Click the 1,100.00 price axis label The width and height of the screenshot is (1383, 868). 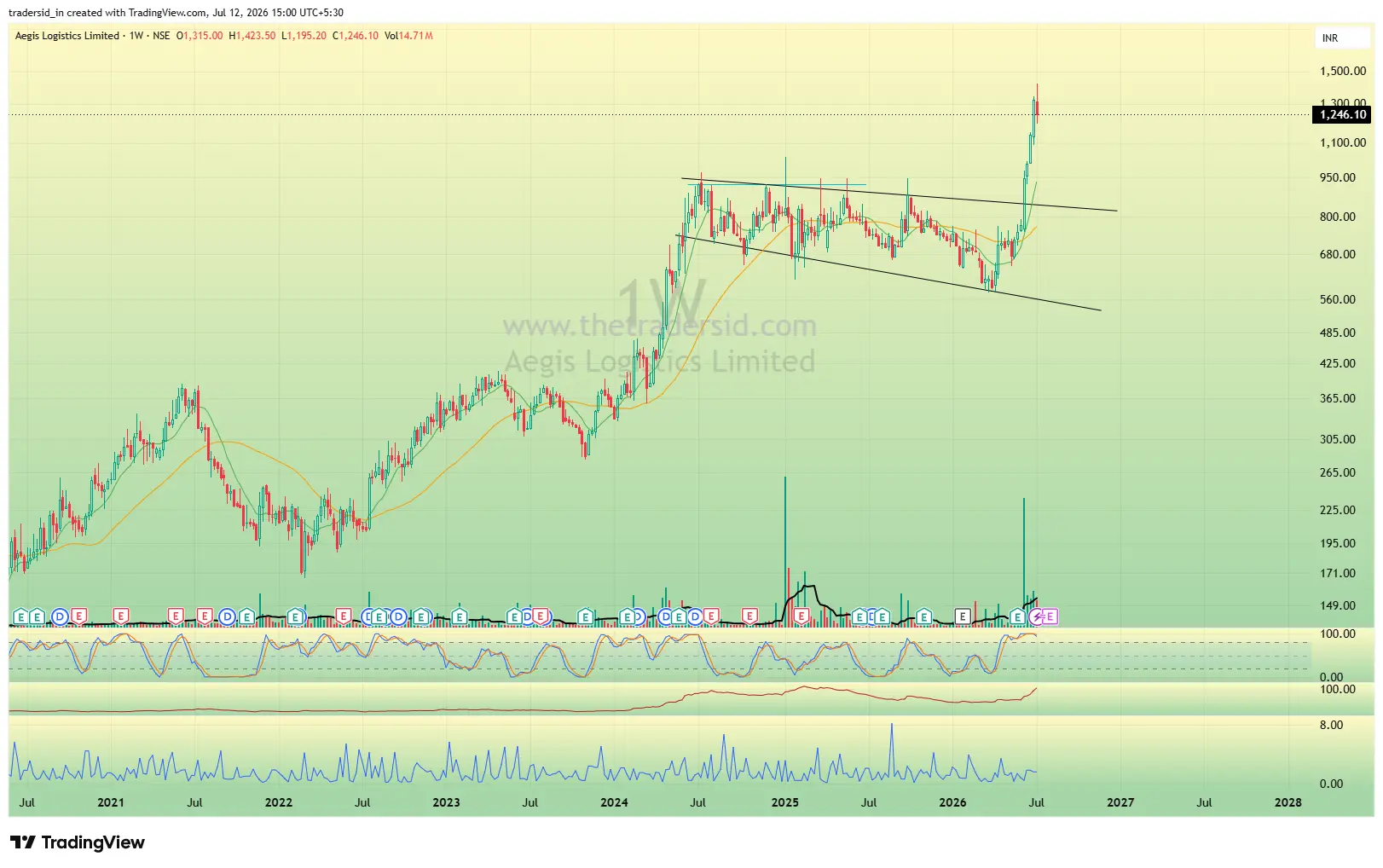click(x=1343, y=142)
